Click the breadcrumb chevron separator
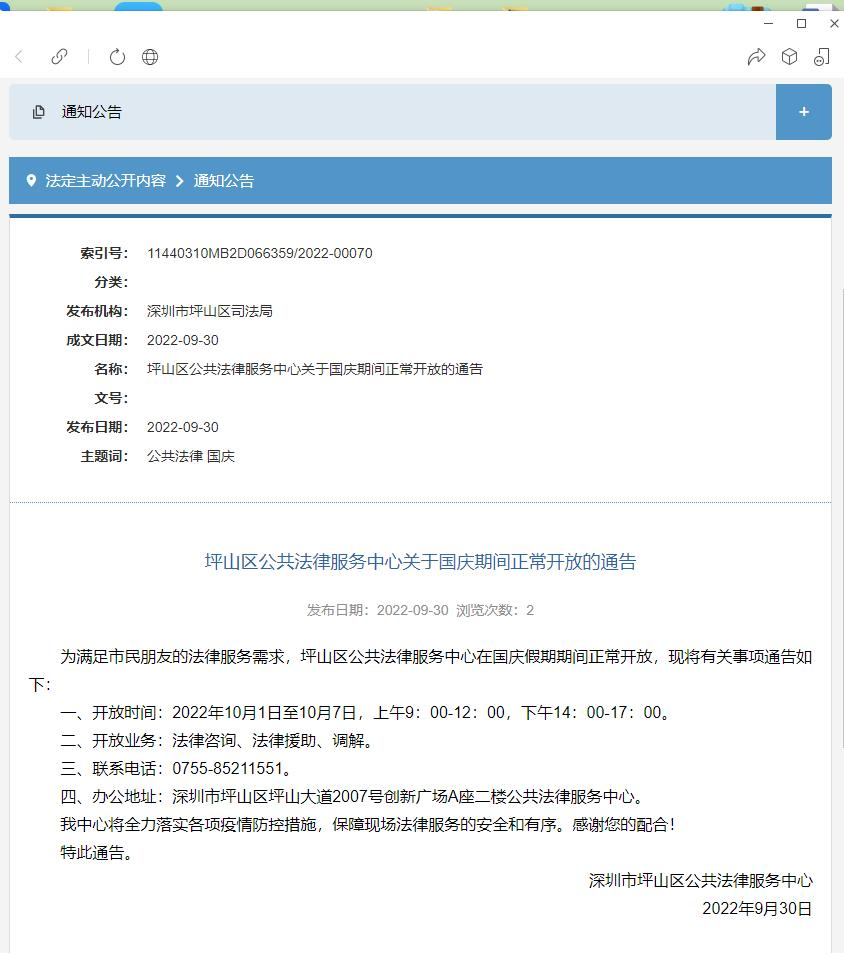The image size is (844, 956). [179, 181]
